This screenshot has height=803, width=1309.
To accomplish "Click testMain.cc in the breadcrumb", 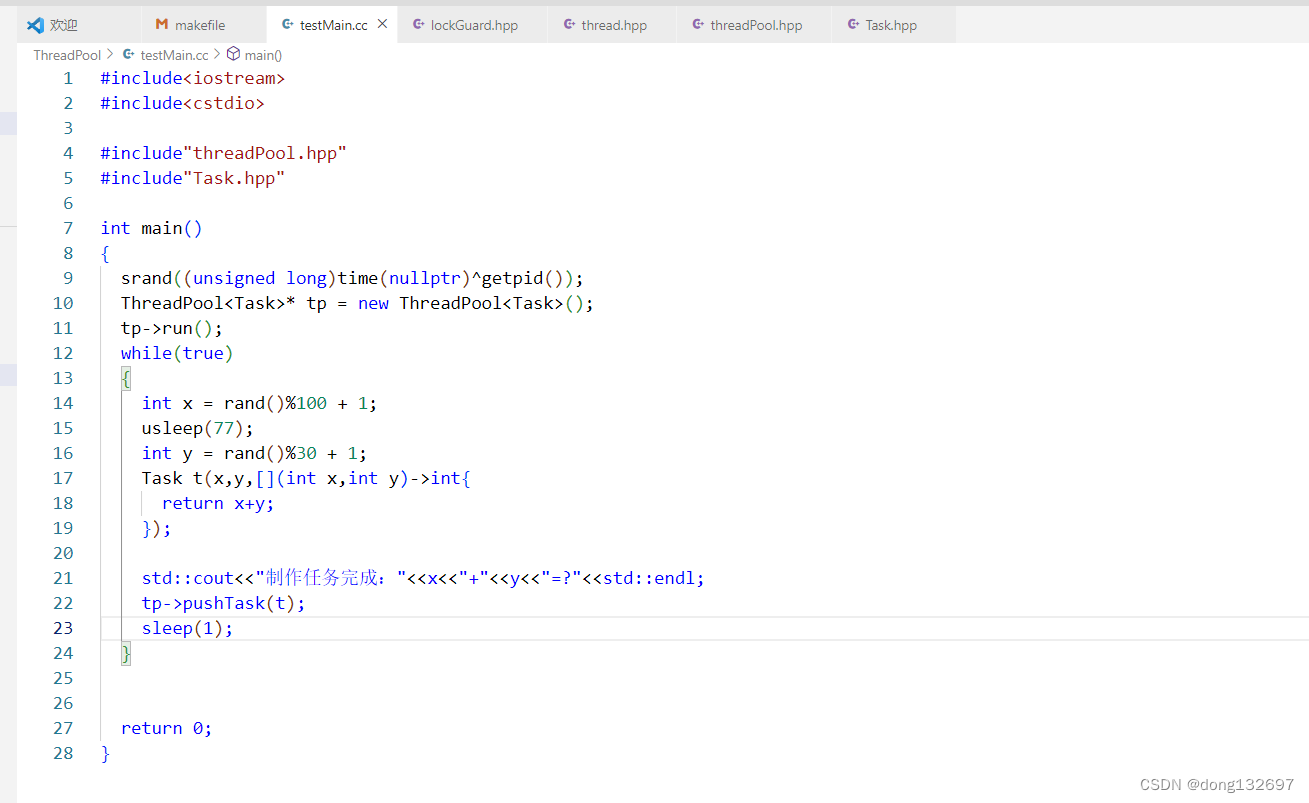I will point(174,55).
